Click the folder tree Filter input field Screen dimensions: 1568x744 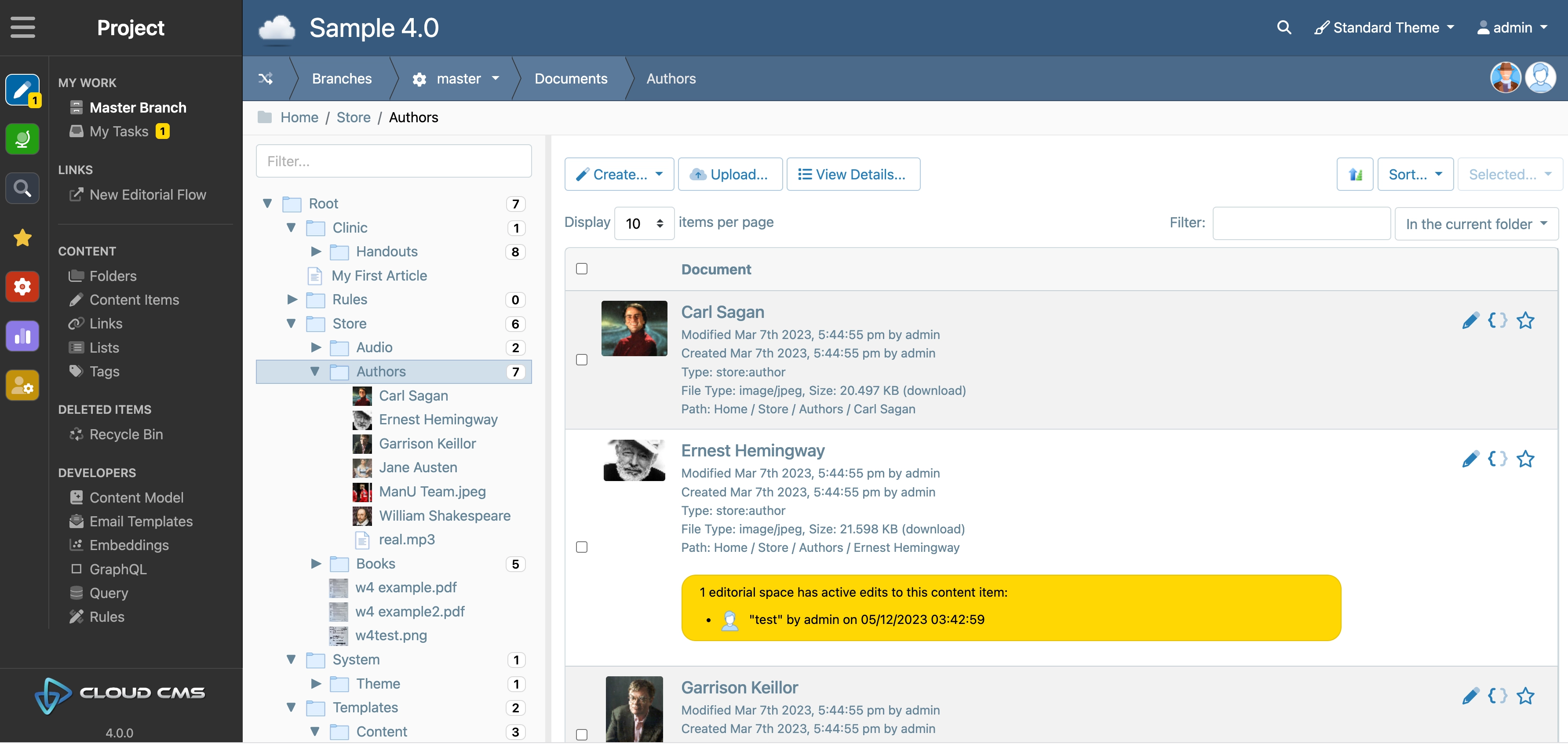point(393,161)
